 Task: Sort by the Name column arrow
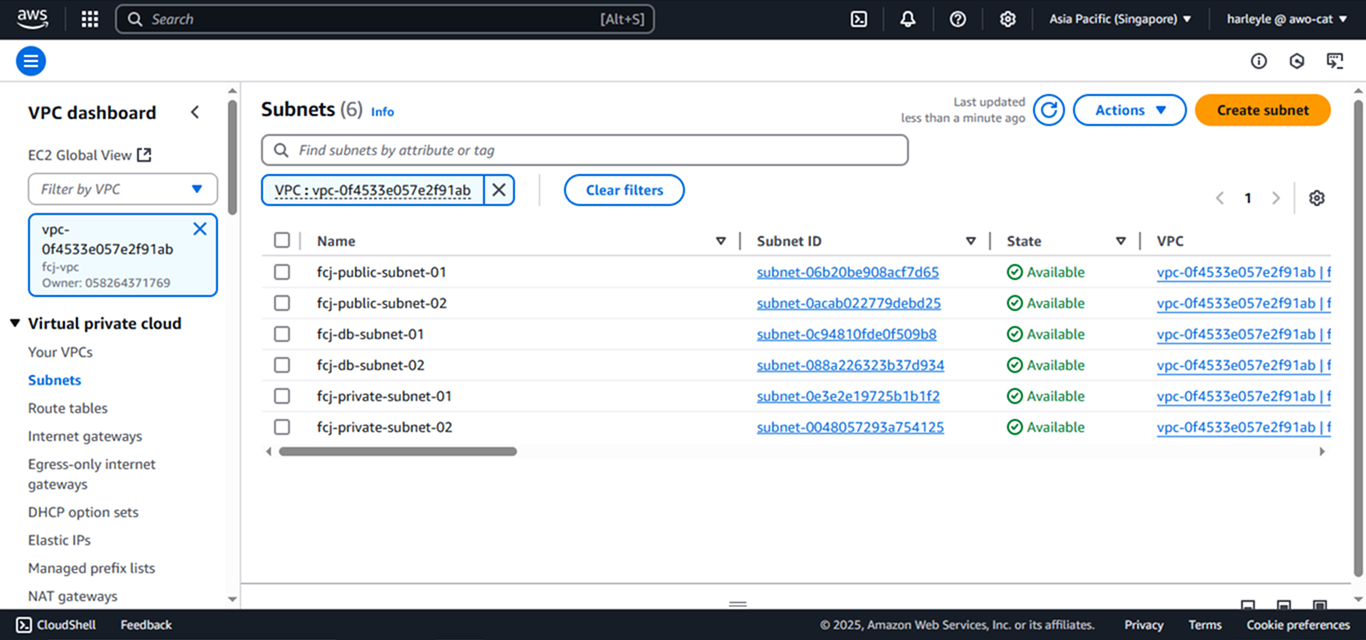click(x=721, y=241)
